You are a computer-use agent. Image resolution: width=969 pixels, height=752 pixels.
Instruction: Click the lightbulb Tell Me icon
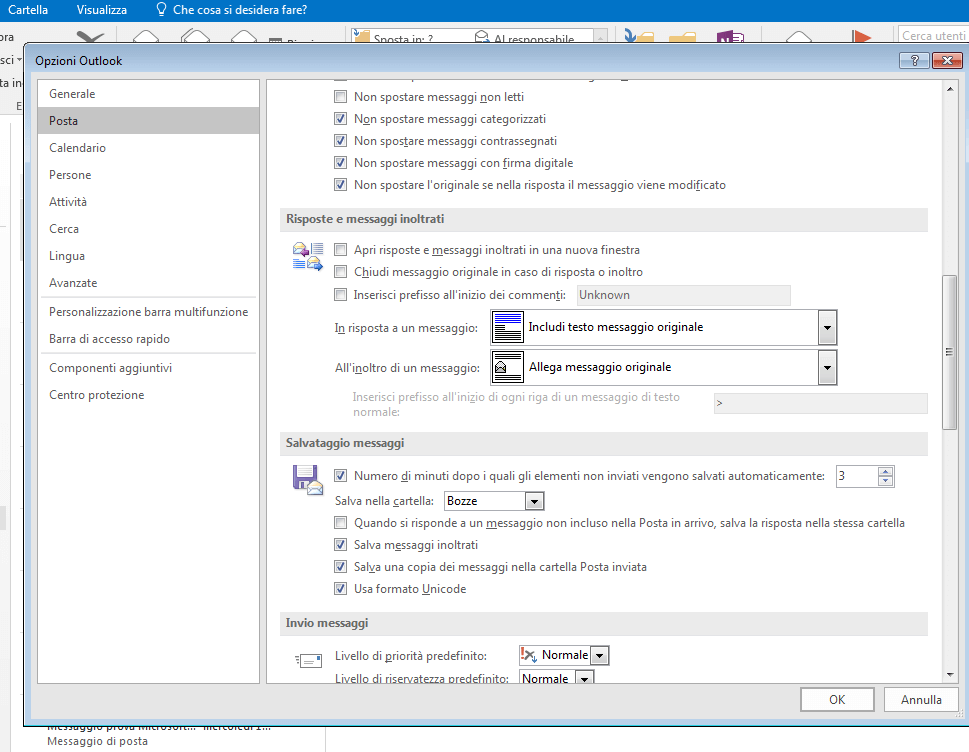[162, 10]
